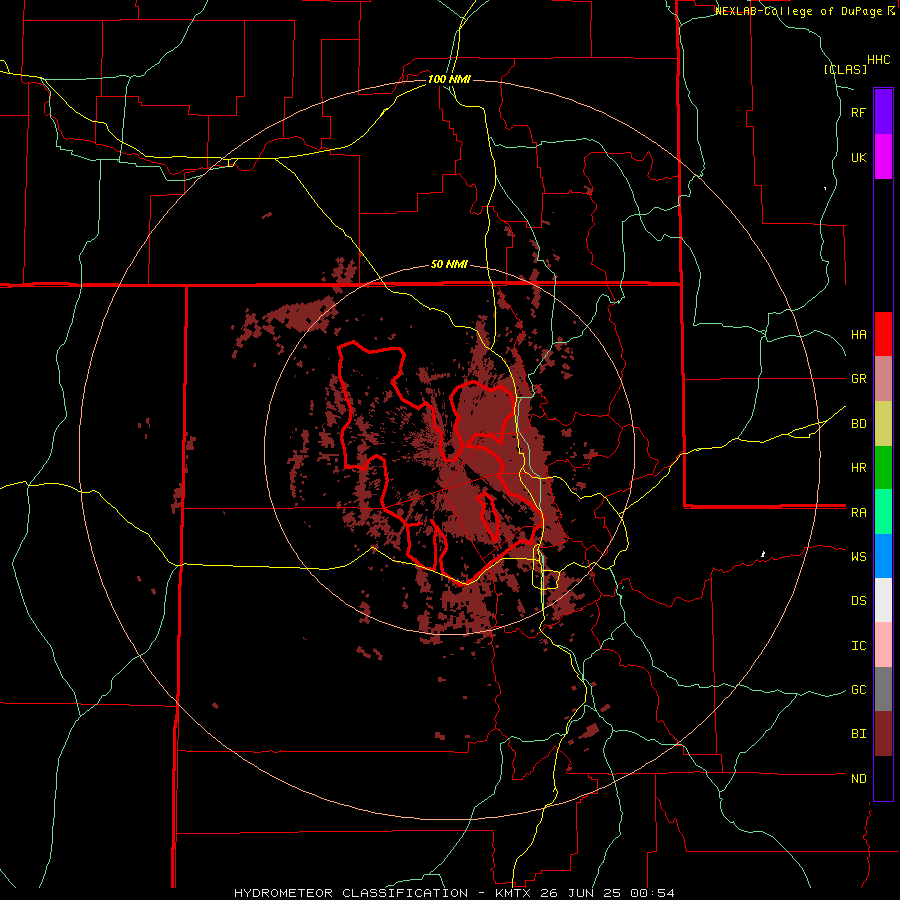The width and height of the screenshot is (900, 900).
Task: Click the GC gray legend swatch
Action: tap(883, 689)
